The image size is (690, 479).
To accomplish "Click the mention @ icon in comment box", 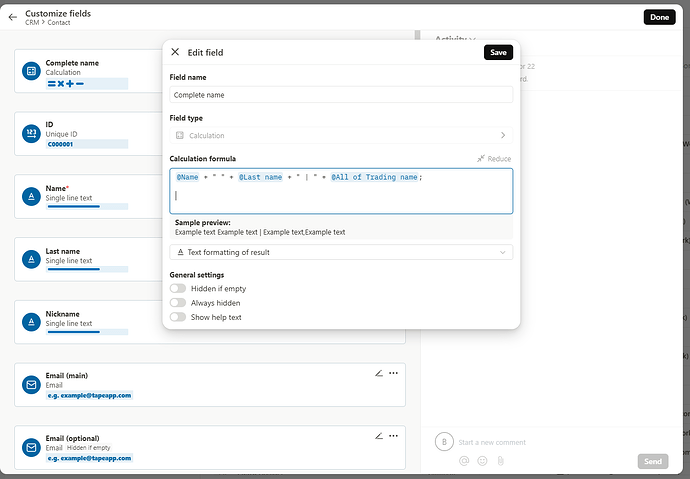I will point(464,461).
